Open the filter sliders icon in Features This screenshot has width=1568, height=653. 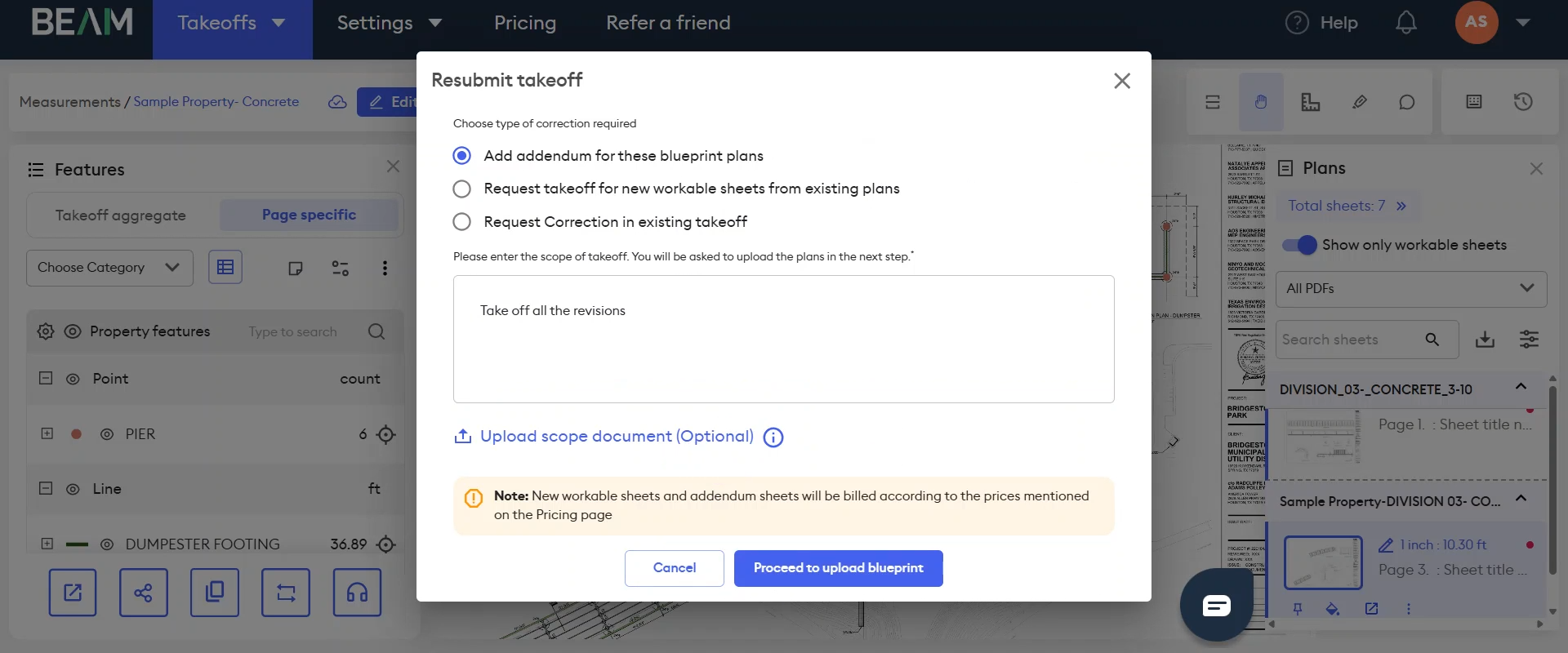click(x=341, y=268)
